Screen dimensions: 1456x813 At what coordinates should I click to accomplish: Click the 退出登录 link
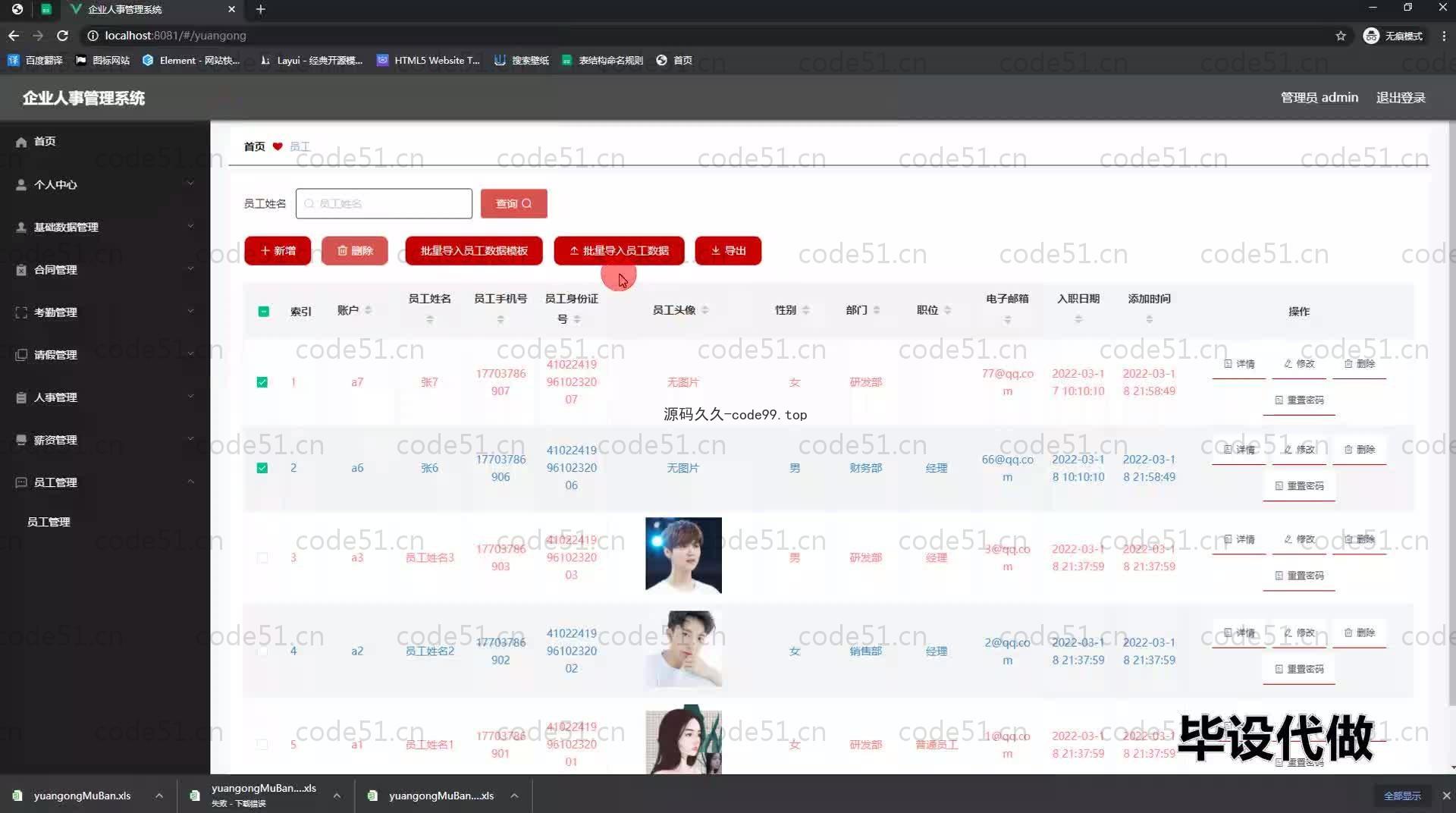point(1401,97)
